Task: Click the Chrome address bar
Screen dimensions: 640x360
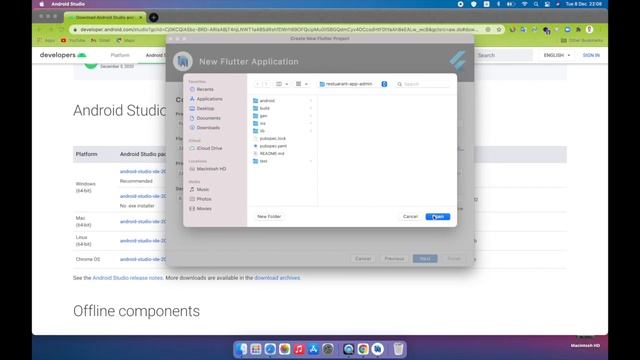Action: (279, 29)
